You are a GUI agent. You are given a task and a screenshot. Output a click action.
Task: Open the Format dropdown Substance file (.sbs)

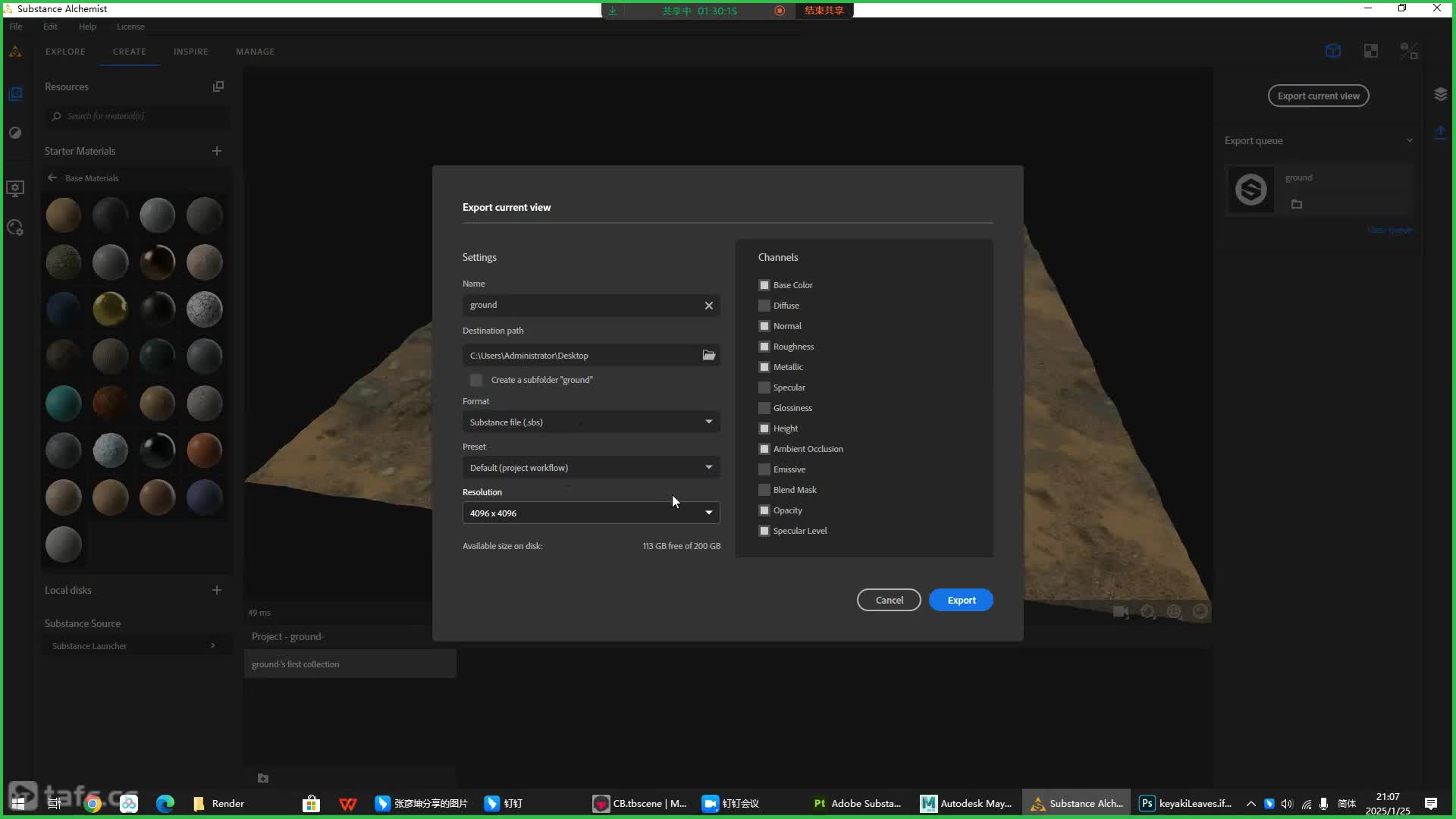[x=591, y=422]
